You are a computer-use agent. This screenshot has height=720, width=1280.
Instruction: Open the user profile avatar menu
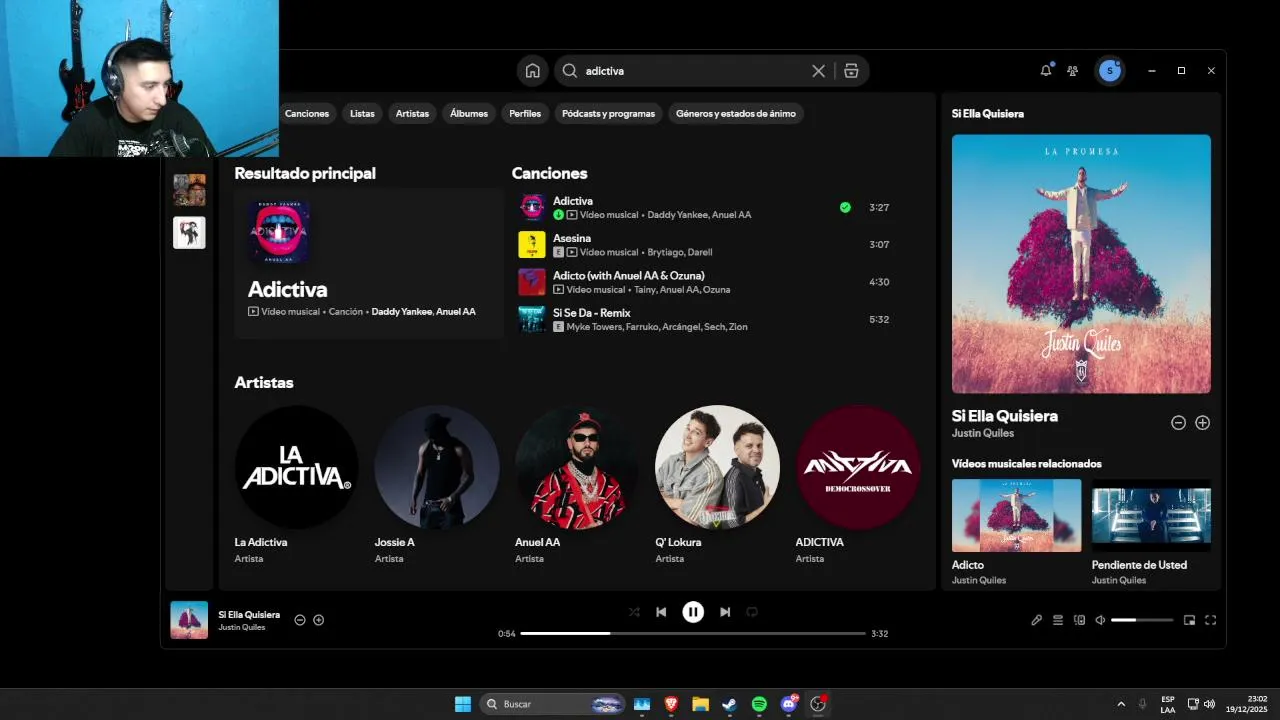point(1108,71)
